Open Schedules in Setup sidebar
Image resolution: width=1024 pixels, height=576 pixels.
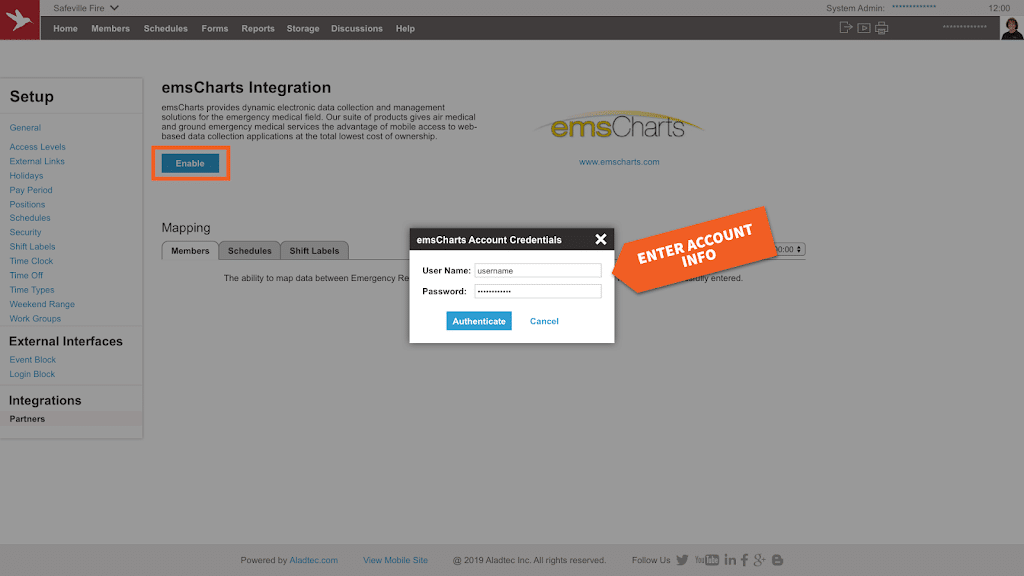29,218
